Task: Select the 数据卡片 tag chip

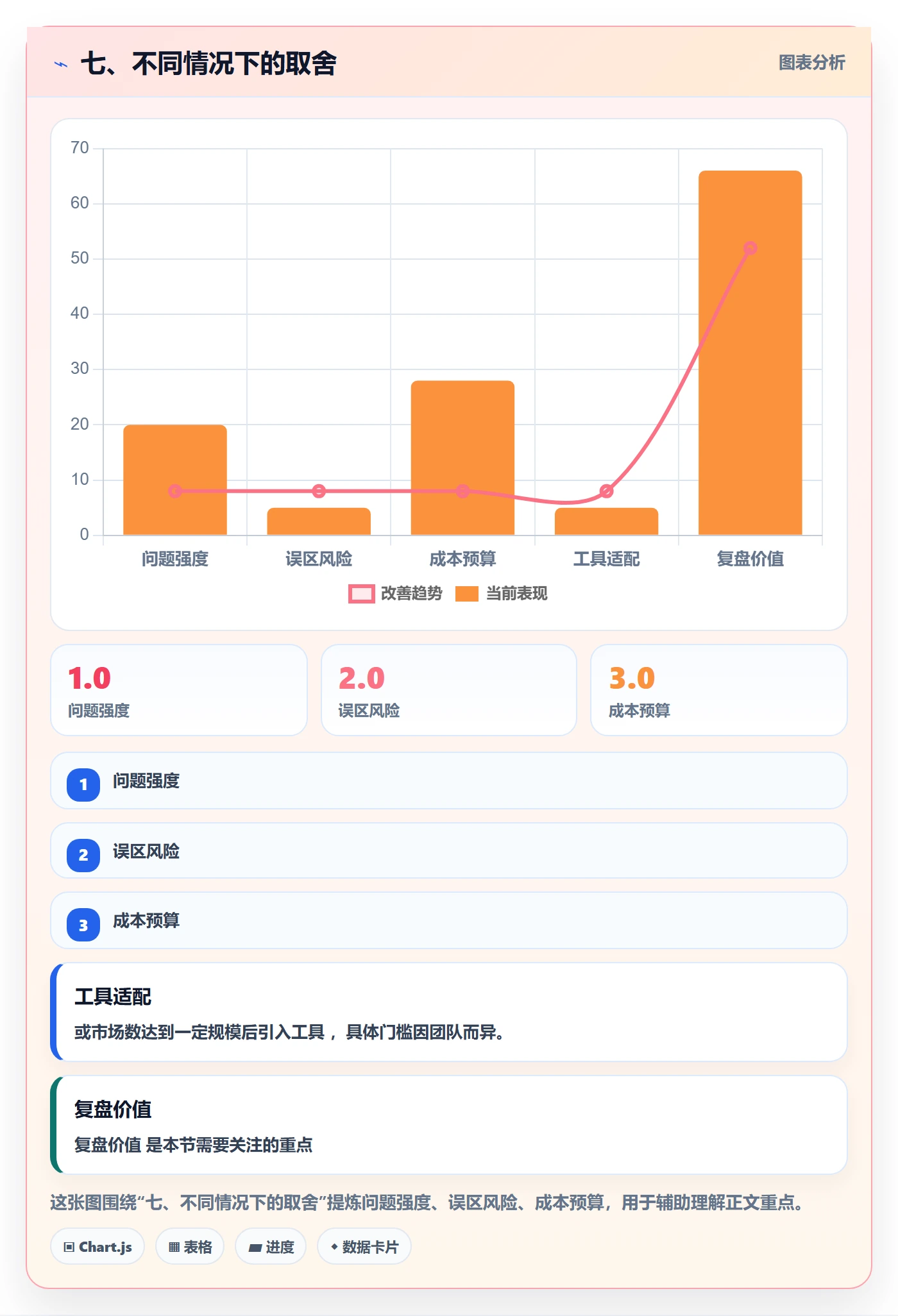Action: (364, 1247)
